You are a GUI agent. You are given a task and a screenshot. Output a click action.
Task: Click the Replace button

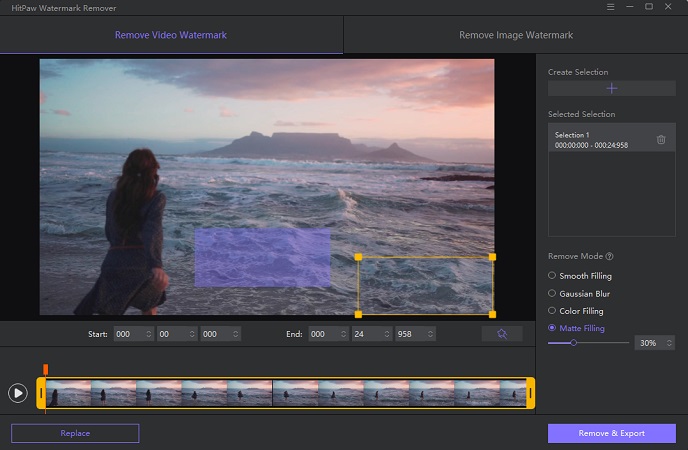coord(75,433)
